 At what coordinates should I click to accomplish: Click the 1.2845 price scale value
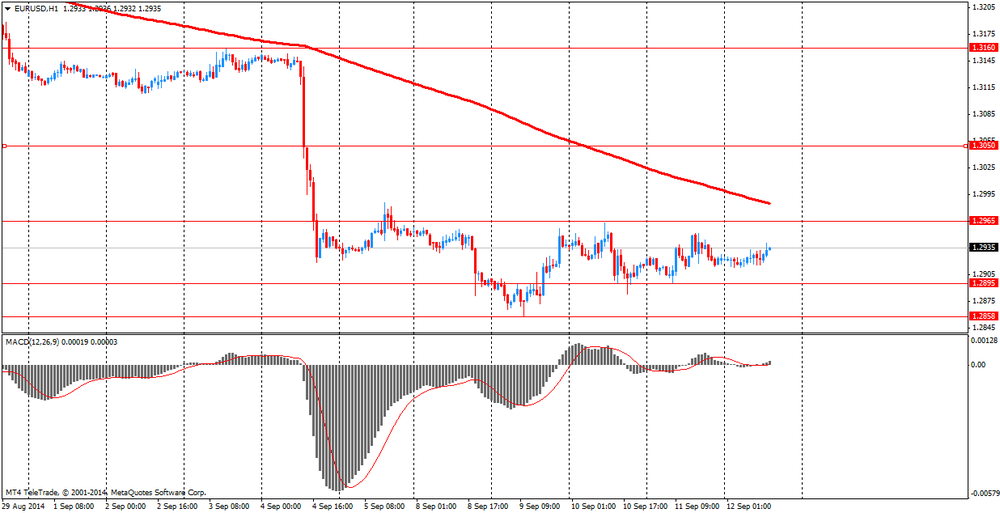pos(982,327)
